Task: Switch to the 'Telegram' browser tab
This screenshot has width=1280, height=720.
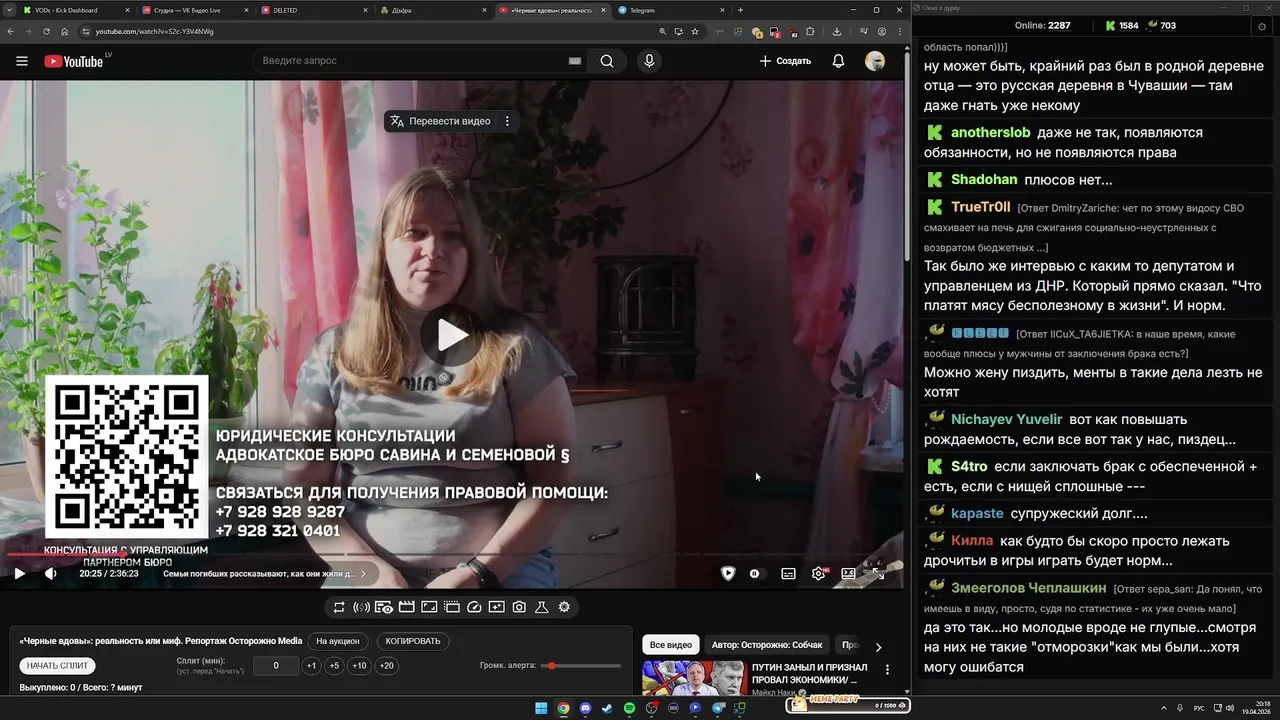Action: point(671,10)
